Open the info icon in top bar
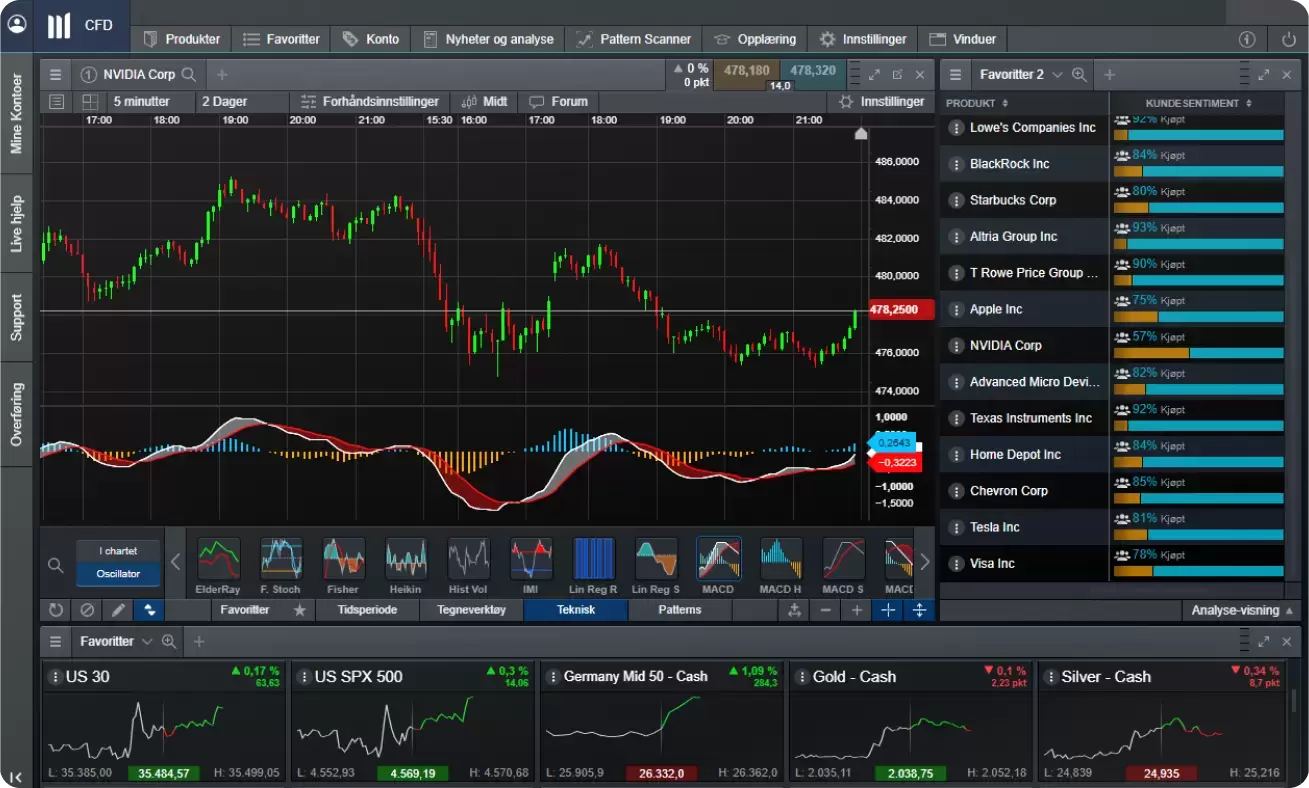Screen dimensions: 1309x788 [x=1247, y=40]
